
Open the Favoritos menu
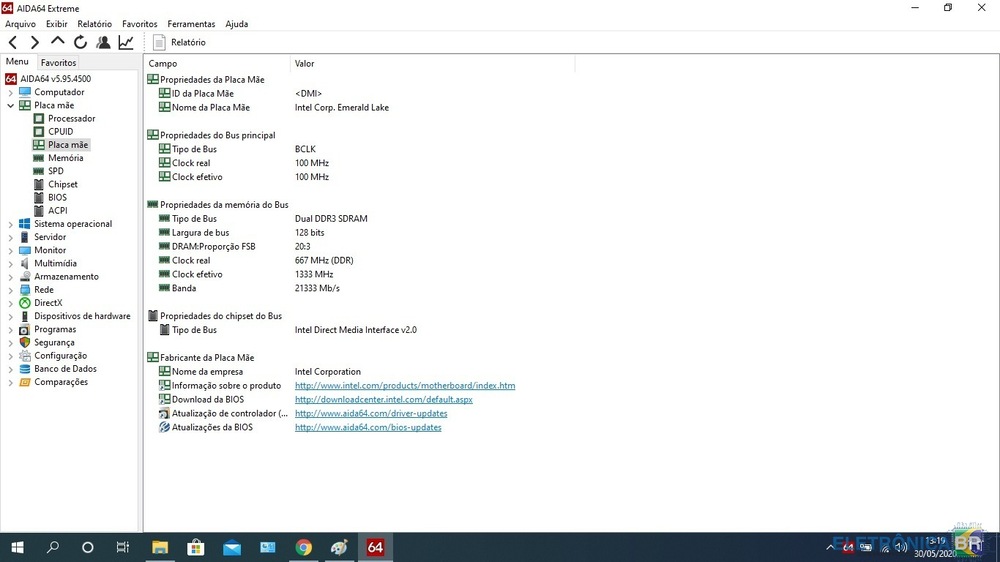click(139, 23)
